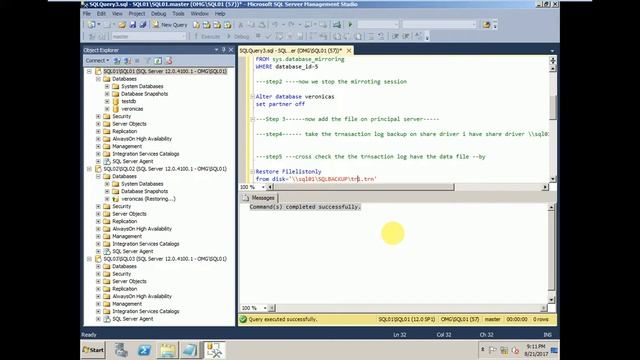
Task: Collapse the SQL01\SQL01 server node
Action: [89, 71]
